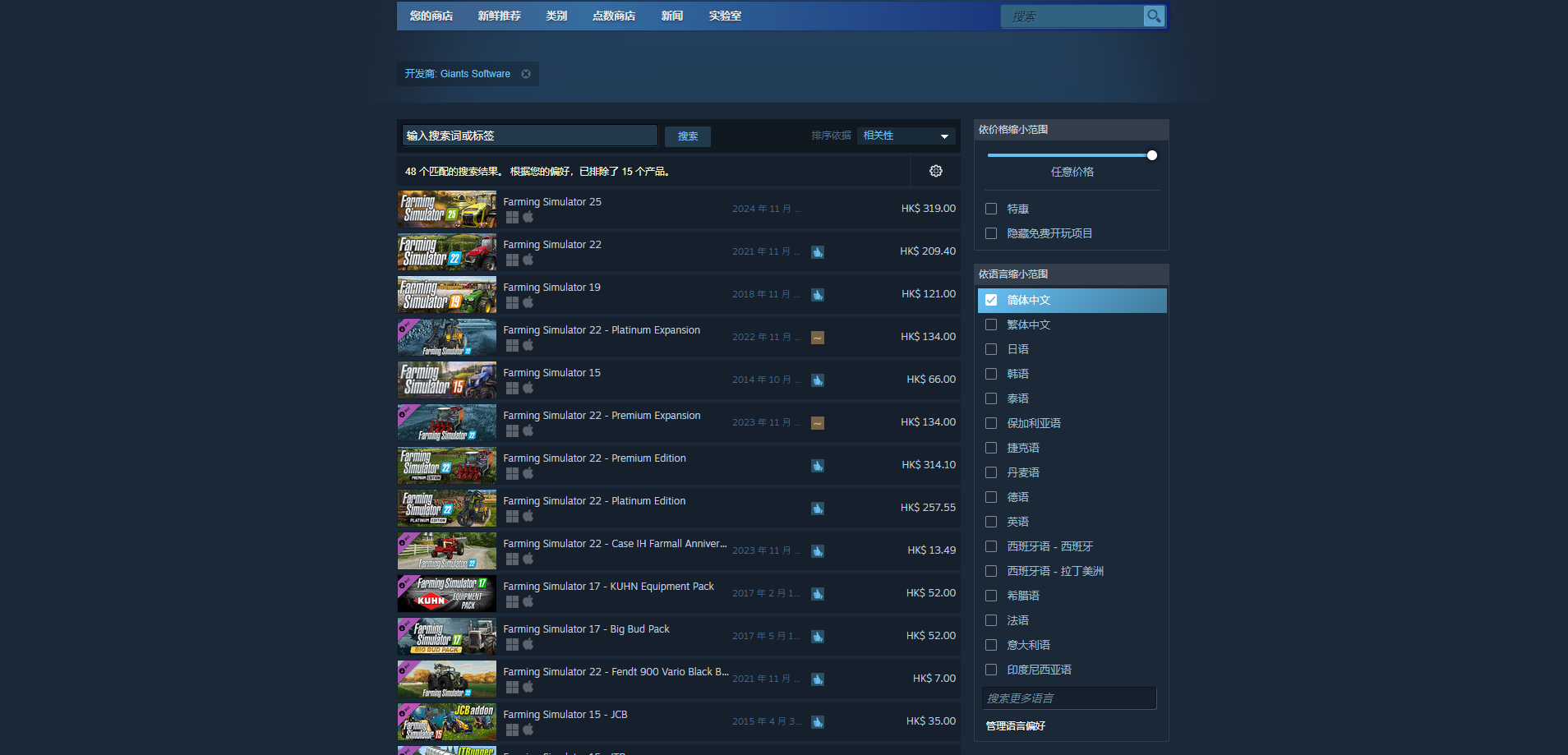
Task: Click the 管理语言偏好 link
Action: click(1016, 726)
